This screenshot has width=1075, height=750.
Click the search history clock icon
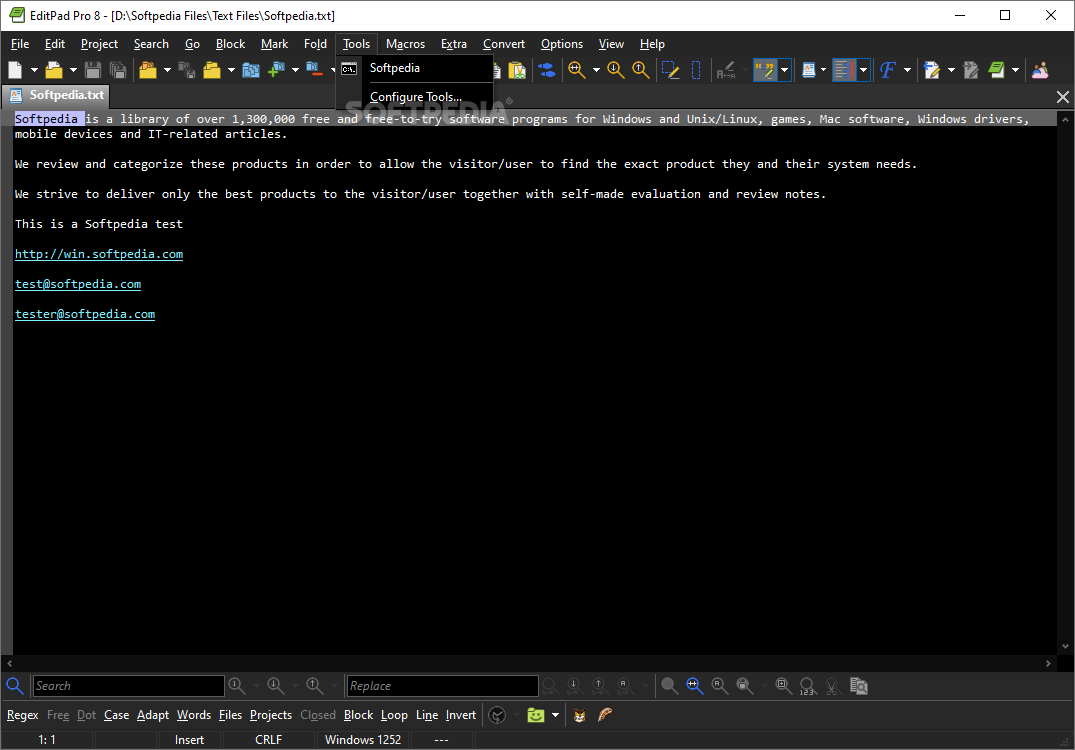coord(497,715)
